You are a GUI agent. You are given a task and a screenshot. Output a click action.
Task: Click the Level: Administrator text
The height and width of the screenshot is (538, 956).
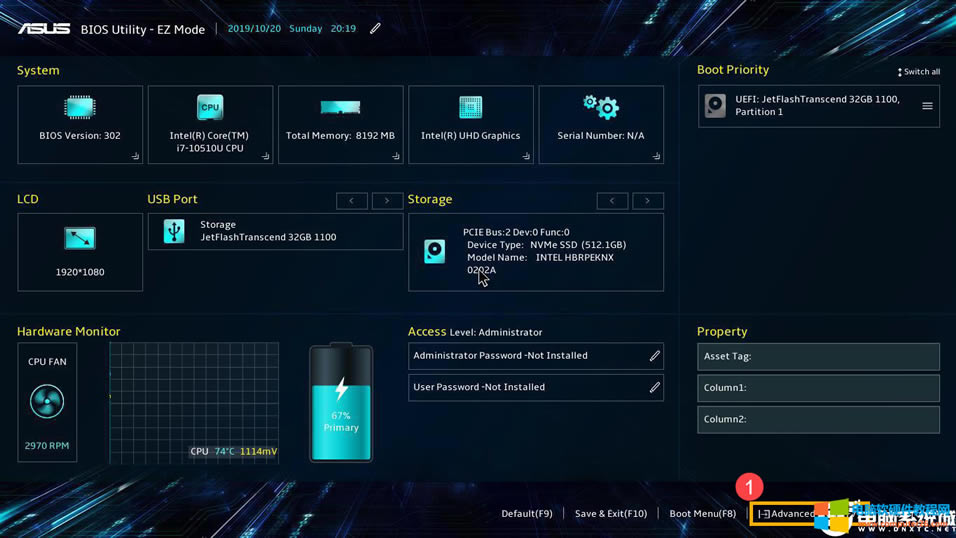pyautogui.click(x=496, y=332)
